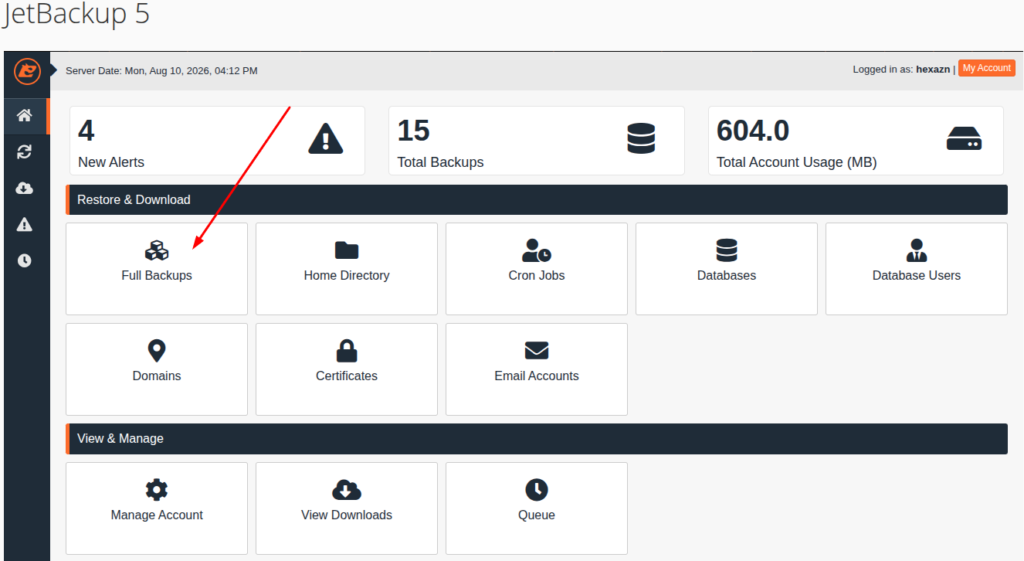Screen dimensions: 1024x561
Task: Click the View & Manage section header
Action: (x=536, y=439)
